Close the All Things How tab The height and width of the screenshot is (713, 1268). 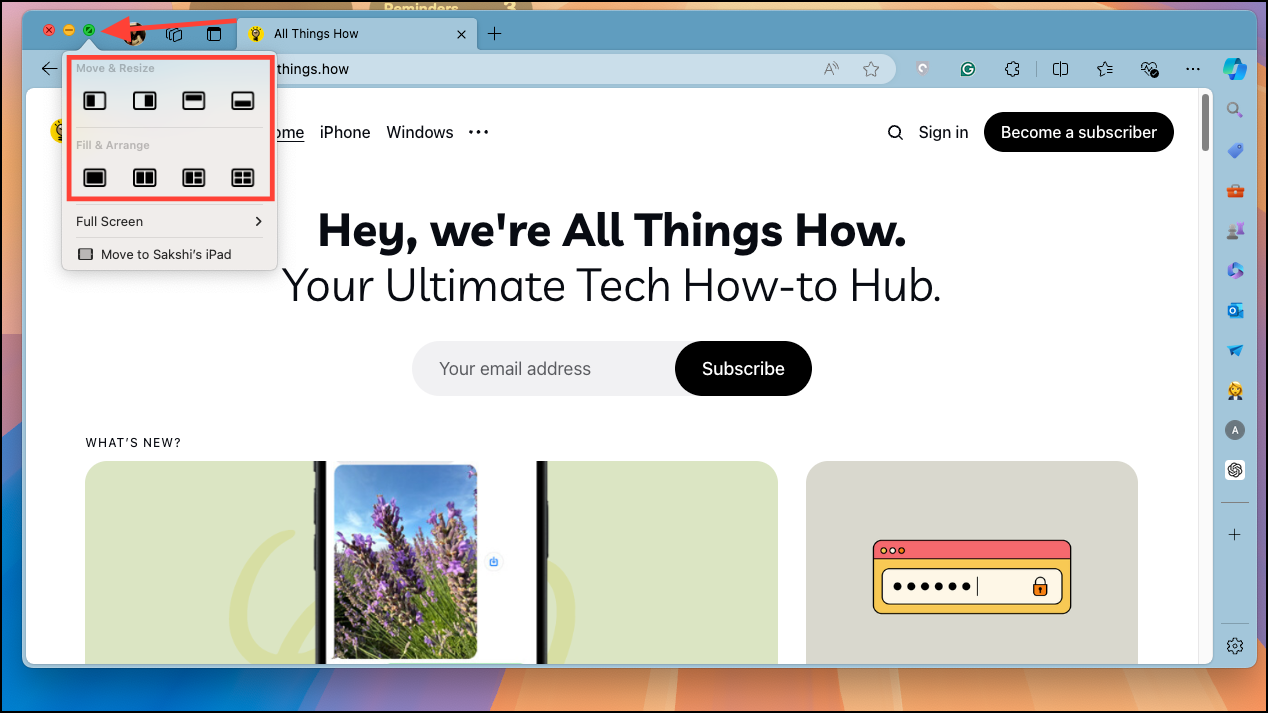click(461, 34)
